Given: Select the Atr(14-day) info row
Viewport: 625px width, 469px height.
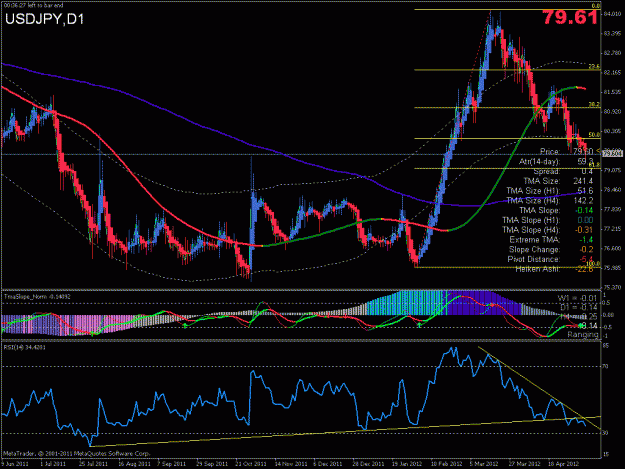Looking at the screenshot, I should coord(556,161).
